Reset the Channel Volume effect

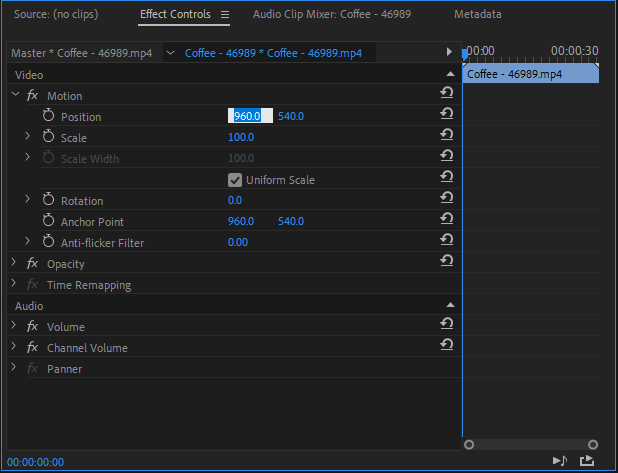tap(447, 345)
